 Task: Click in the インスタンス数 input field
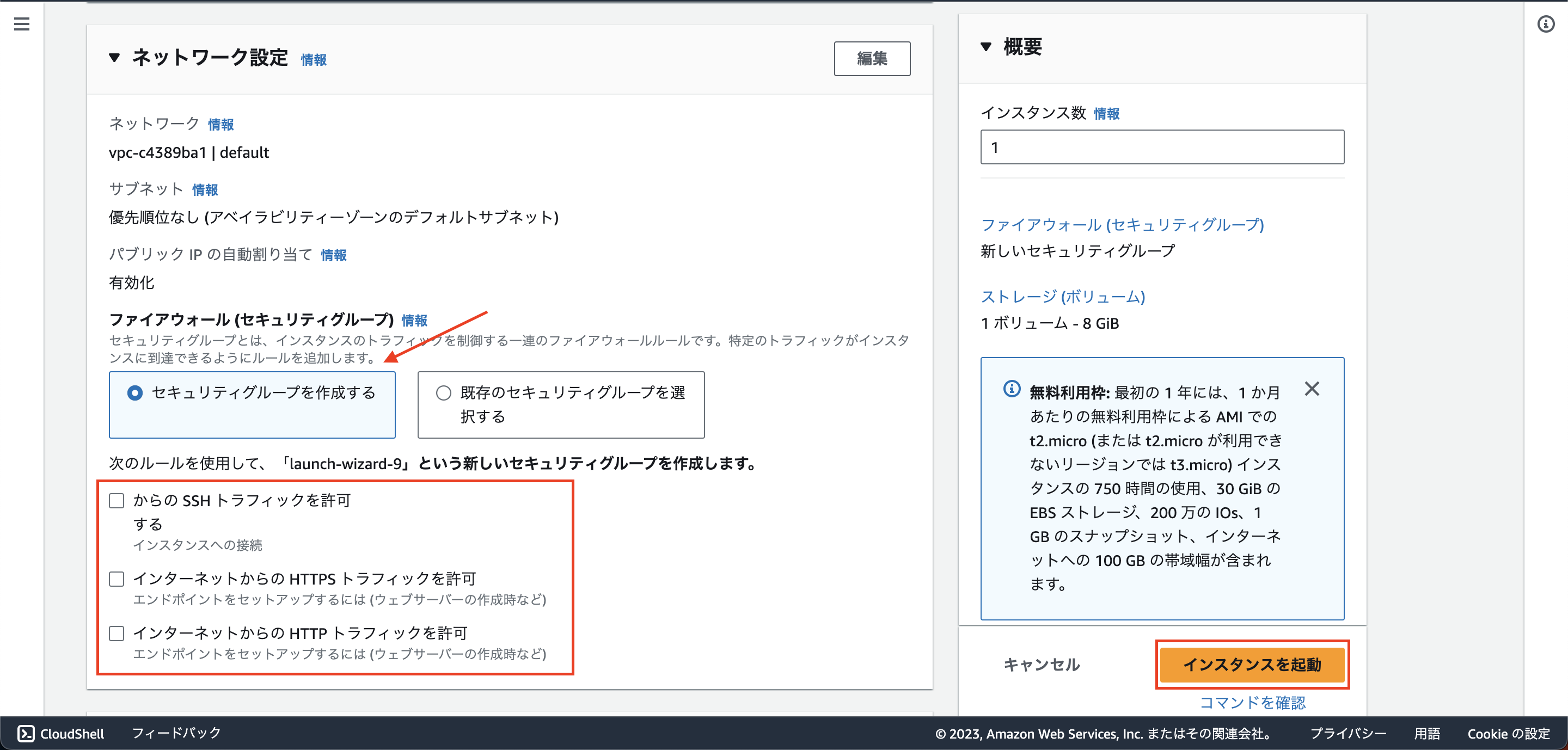pos(1161,147)
